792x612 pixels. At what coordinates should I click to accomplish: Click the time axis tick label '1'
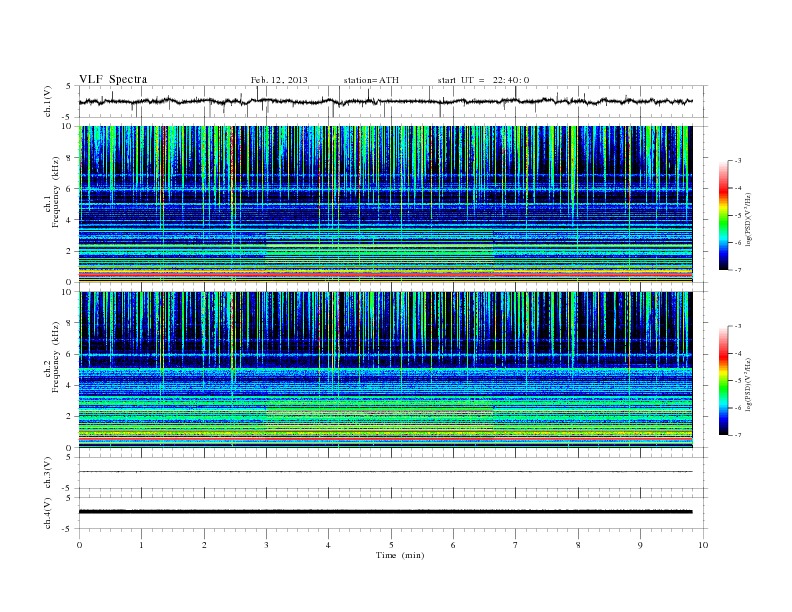point(142,545)
